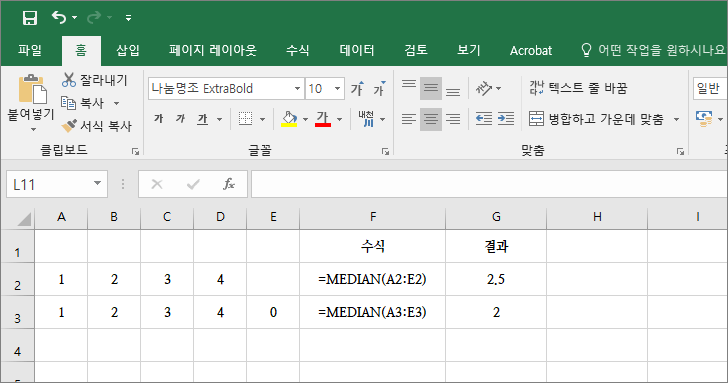The height and width of the screenshot is (383, 728).
Task: Cut selection with 잘라내기
Action: pos(95,80)
